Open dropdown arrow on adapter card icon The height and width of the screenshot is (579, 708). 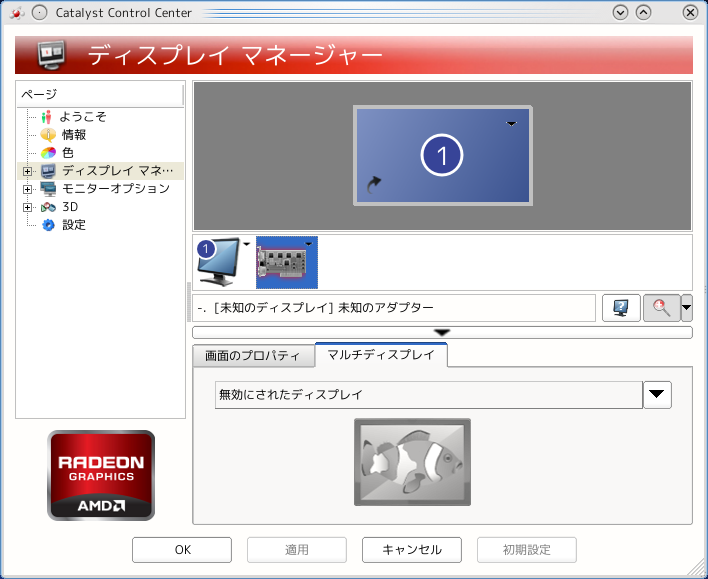pyautogui.click(x=309, y=244)
